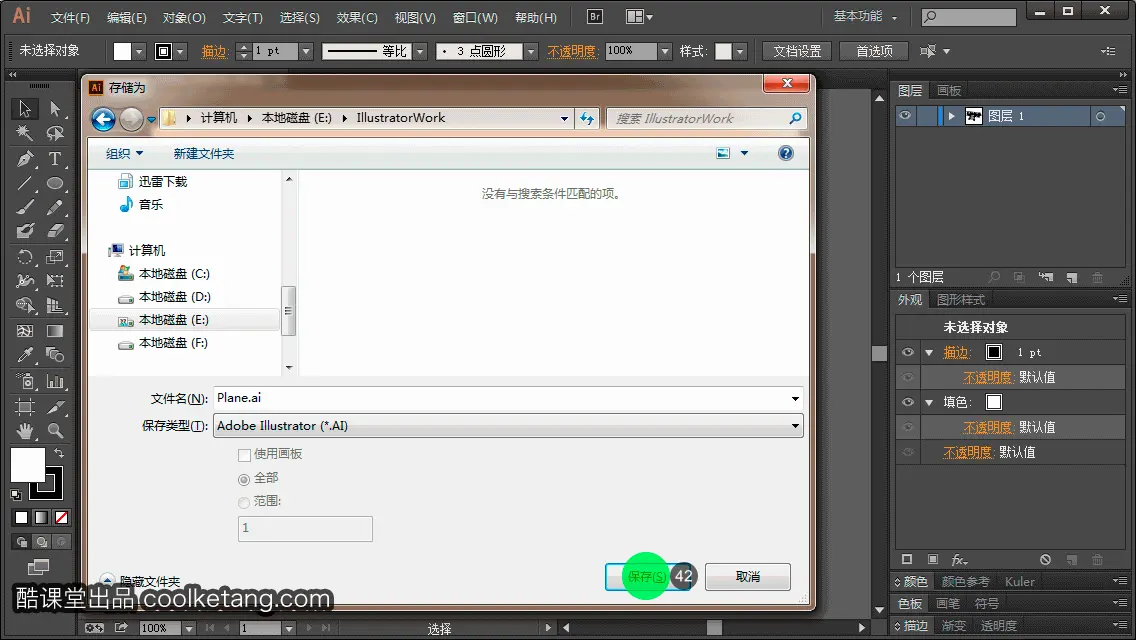Click the 取消 button

pos(748,577)
